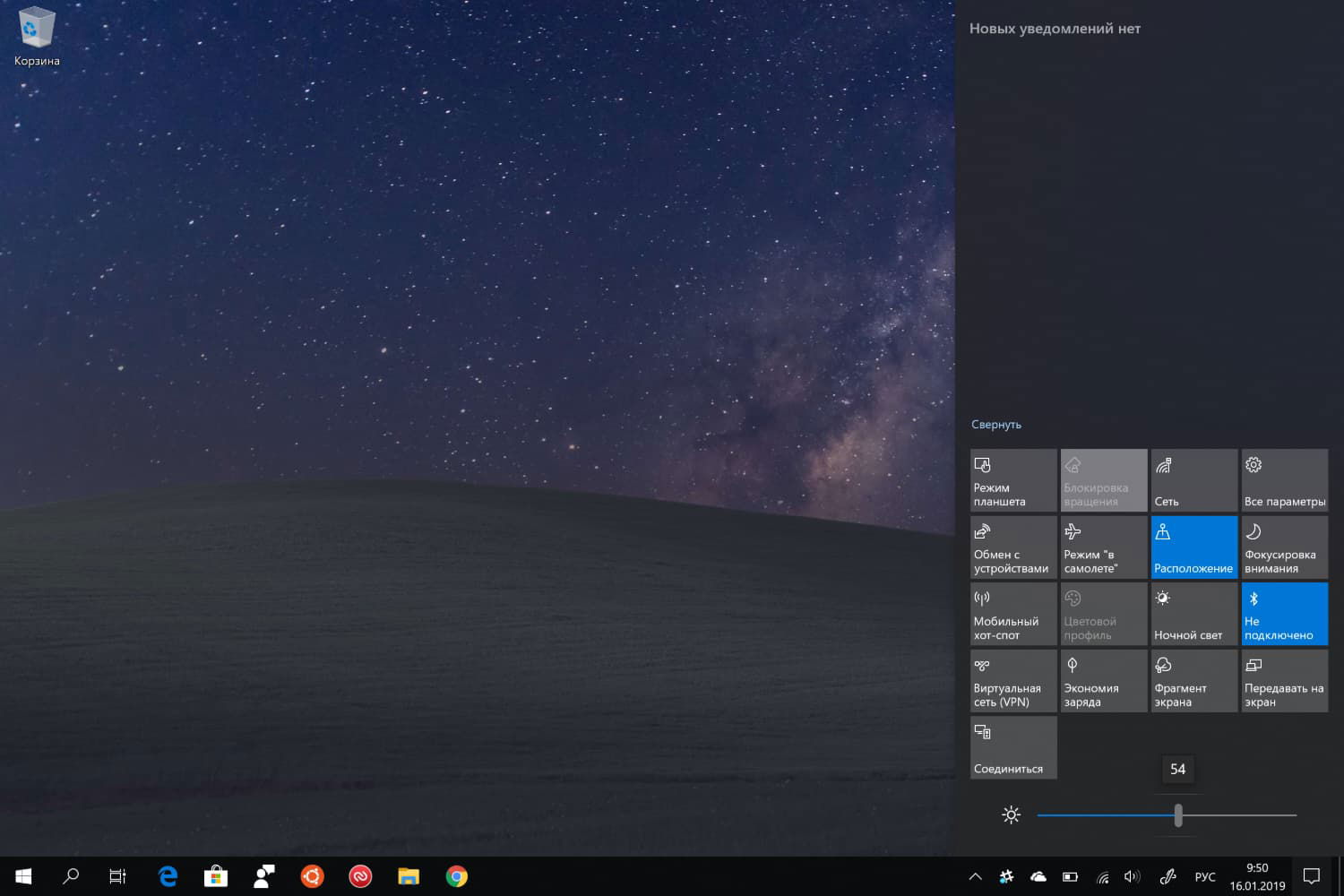
Task: Open Google Chrome from the taskbar
Action: 456,876
